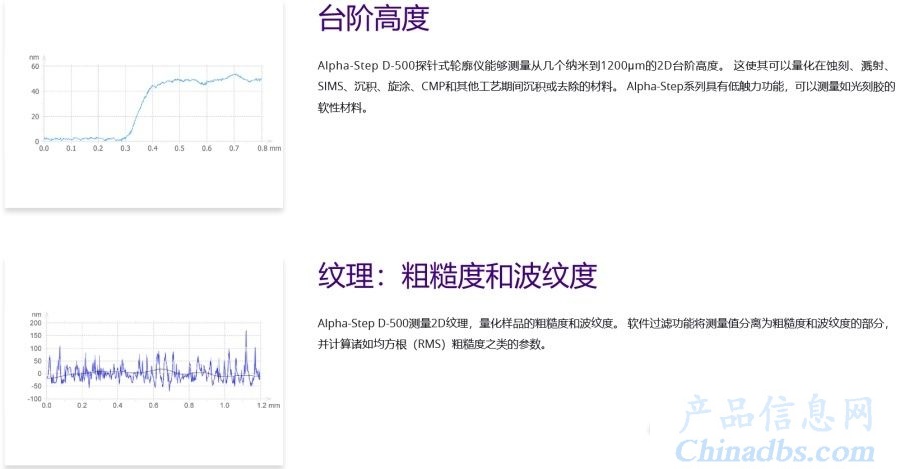Click the 纹理：粗糙度和波纹度 heading
Screen dimensions: 900x469
pyautogui.click(x=457, y=276)
